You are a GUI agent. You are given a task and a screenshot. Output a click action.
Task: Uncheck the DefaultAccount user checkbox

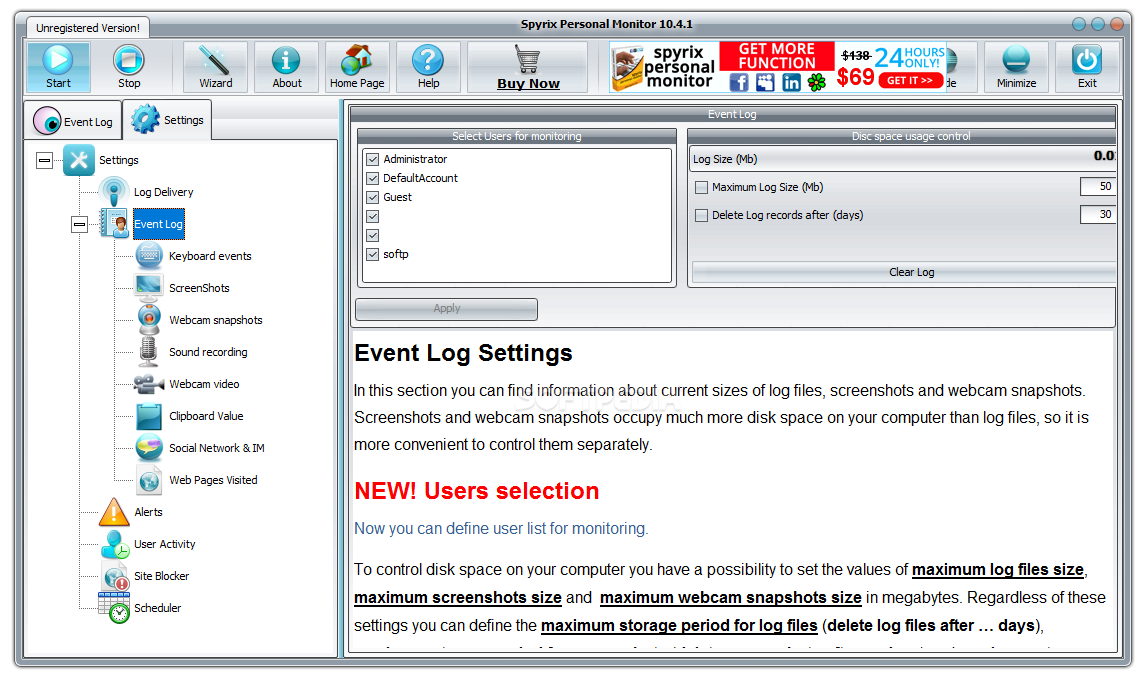[373, 178]
